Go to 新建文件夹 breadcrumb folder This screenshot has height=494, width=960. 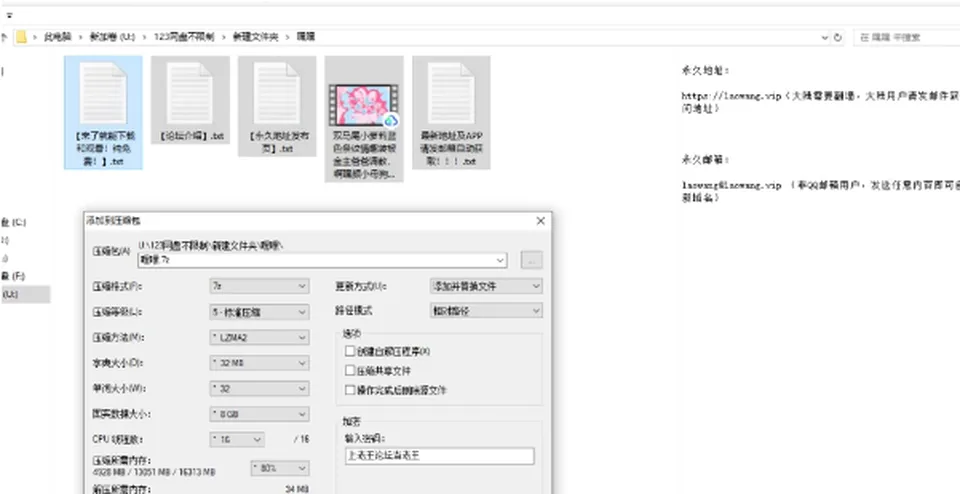(x=255, y=37)
